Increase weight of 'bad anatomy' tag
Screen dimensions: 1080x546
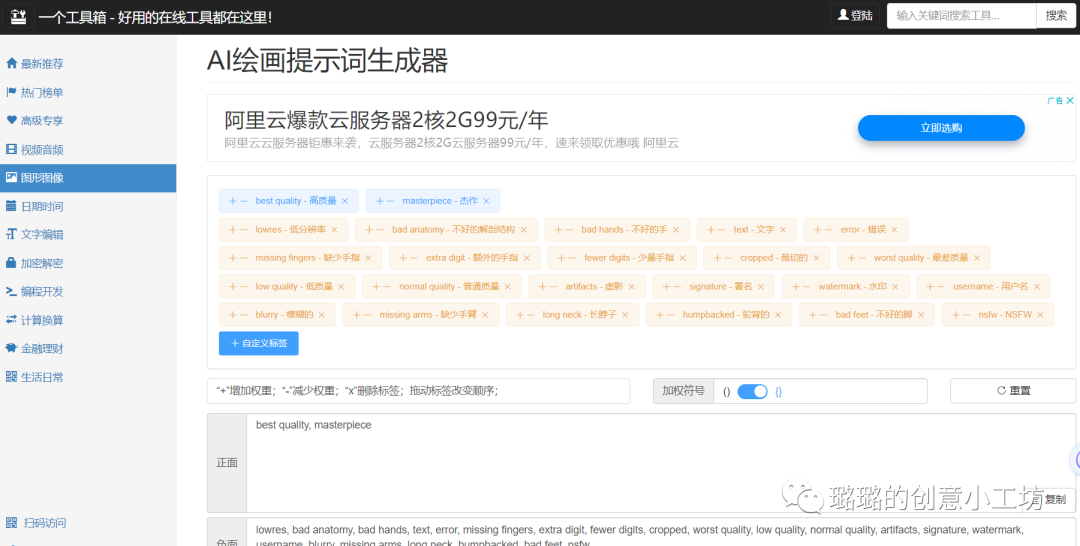coord(369,230)
